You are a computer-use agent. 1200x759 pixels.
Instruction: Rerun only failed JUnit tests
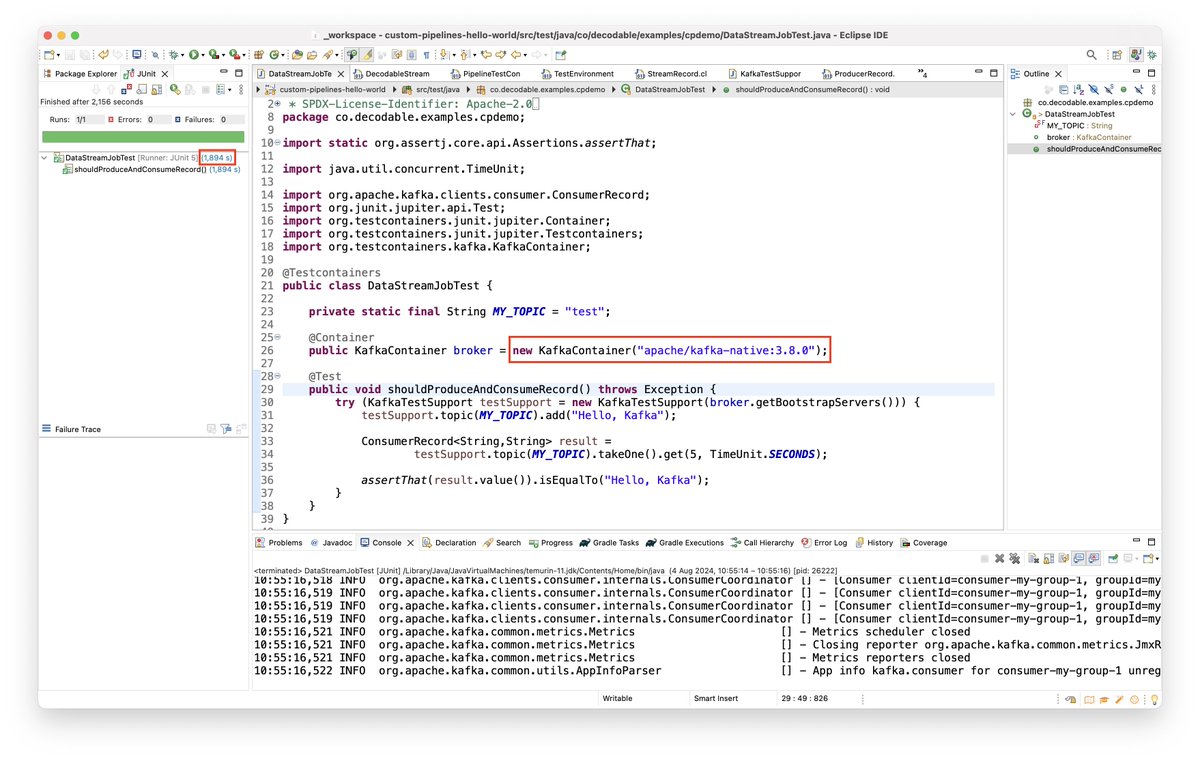(x=189, y=89)
